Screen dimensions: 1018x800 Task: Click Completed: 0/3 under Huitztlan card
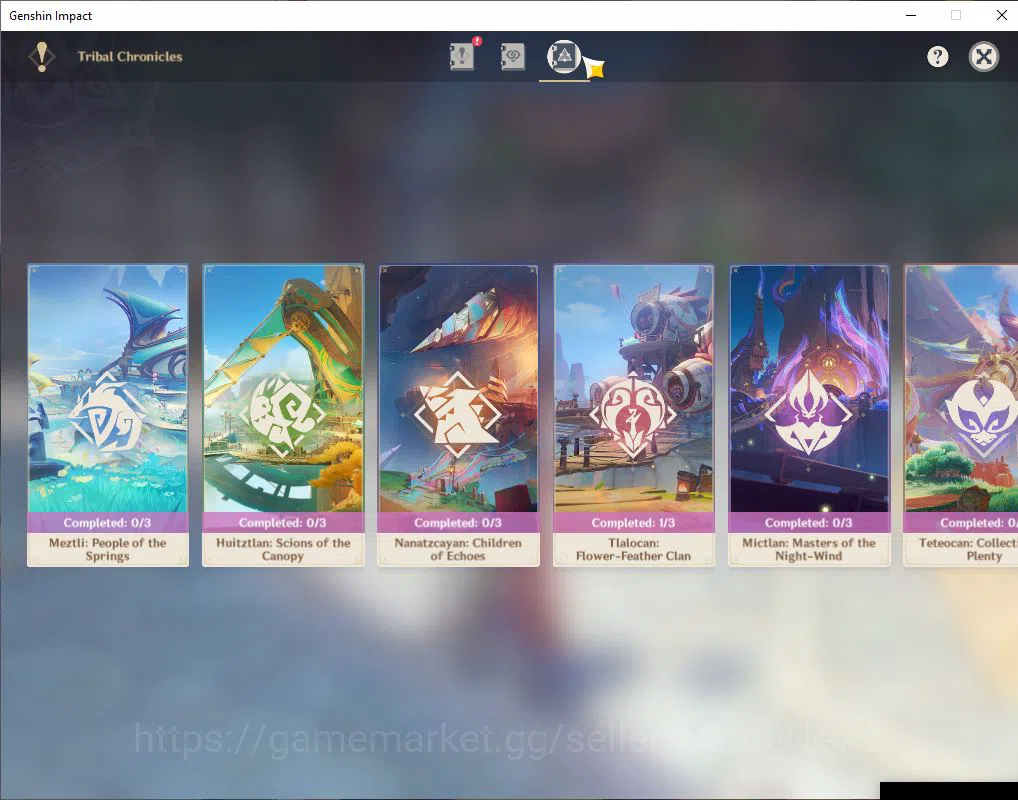click(x=283, y=523)
